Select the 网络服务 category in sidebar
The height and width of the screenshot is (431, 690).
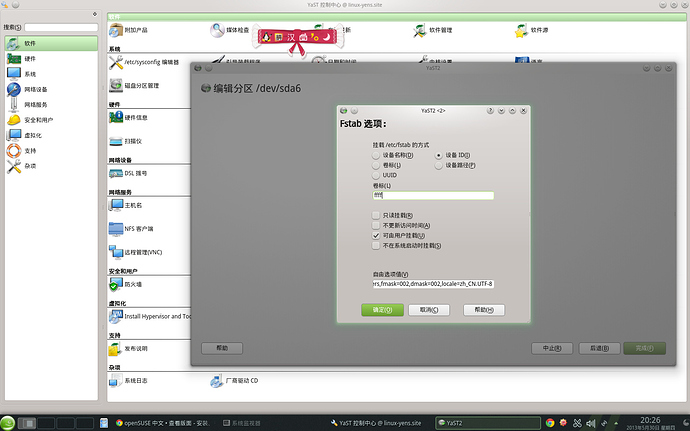(51, 105)
